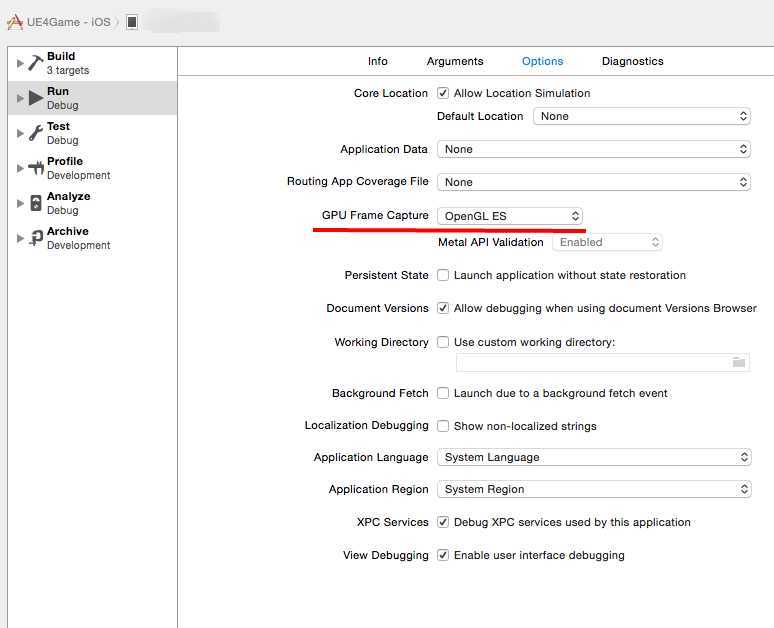Expand the Archive disclosure triangle
The height and width of the screenshot is (628, 774).
pyautogui.click(x=20, y=238)
